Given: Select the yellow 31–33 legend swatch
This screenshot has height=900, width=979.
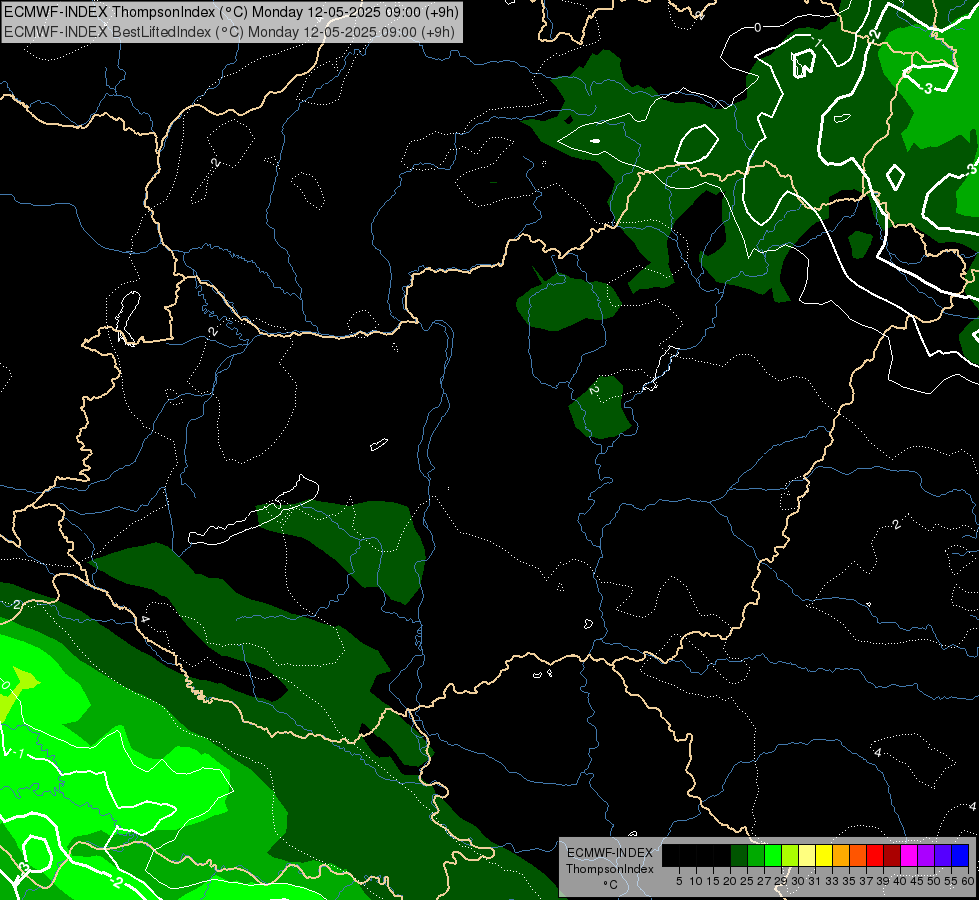Looking at the screenshot, I should [824, 855].
